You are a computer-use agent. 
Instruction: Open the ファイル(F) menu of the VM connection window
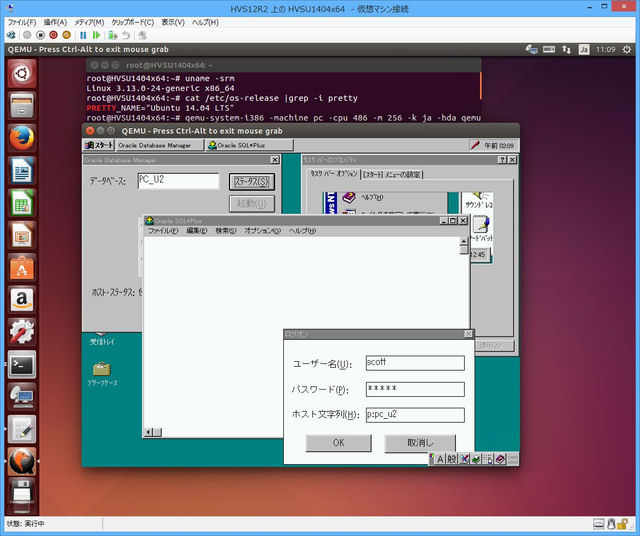(22, 22)
